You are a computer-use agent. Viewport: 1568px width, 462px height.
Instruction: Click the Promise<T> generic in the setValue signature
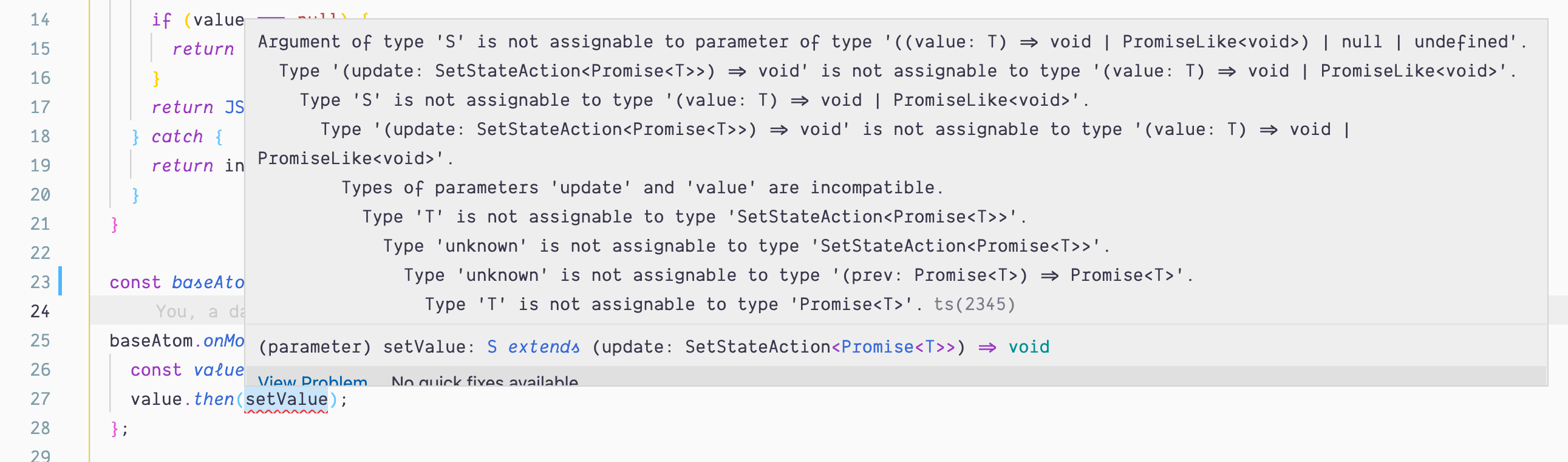click(891, 347)
